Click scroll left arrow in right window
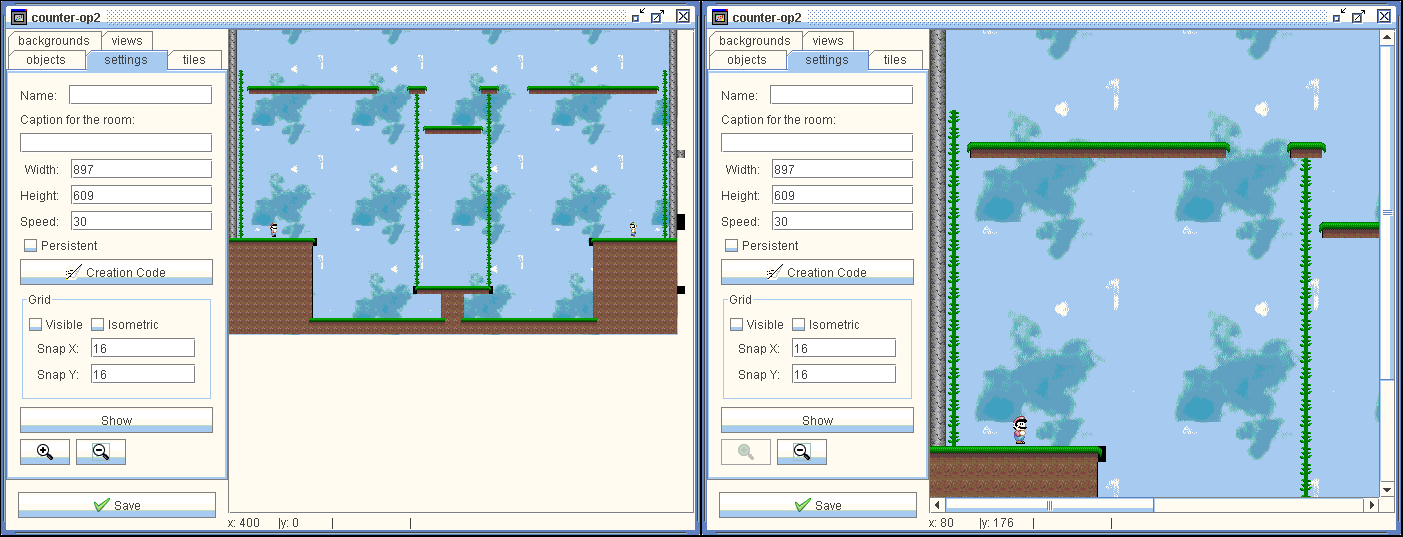 point(937,505)
